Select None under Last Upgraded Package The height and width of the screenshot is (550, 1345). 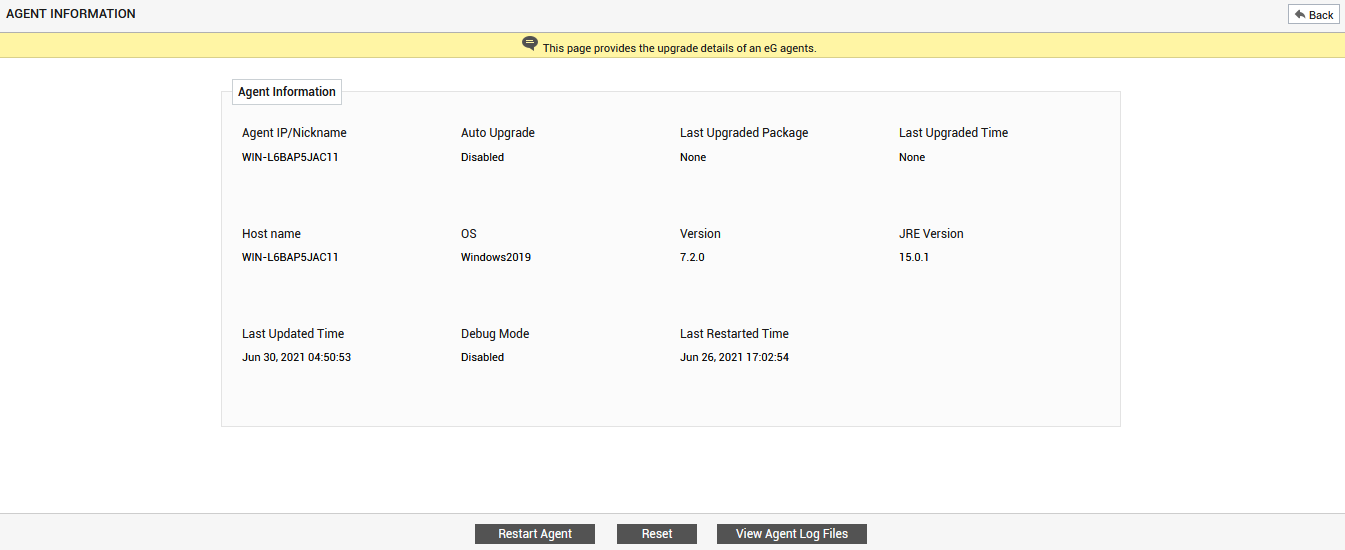coord(693,157)
